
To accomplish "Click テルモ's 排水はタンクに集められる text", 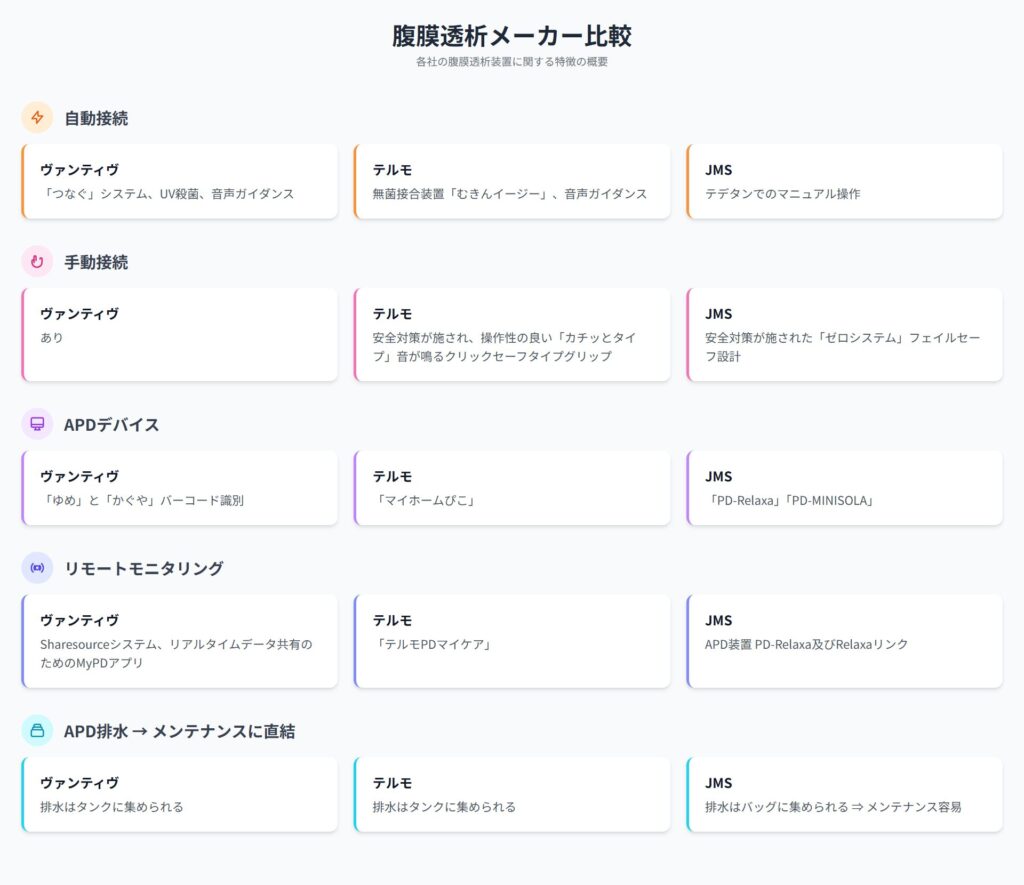I will (444, 807).
